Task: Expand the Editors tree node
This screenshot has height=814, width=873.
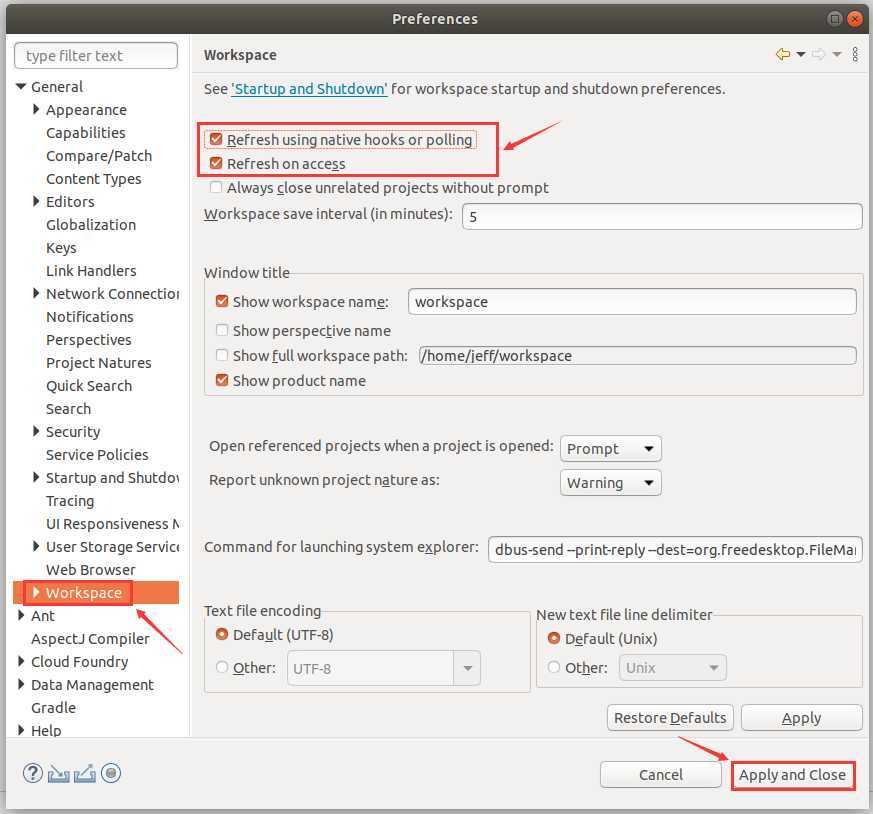Action: [36, 201]
